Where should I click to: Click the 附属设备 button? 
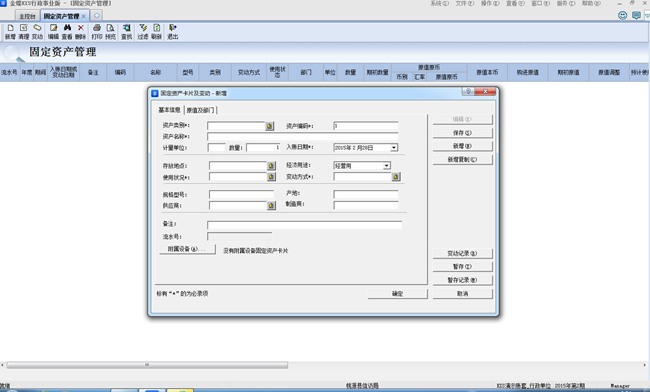click(187, 249)
